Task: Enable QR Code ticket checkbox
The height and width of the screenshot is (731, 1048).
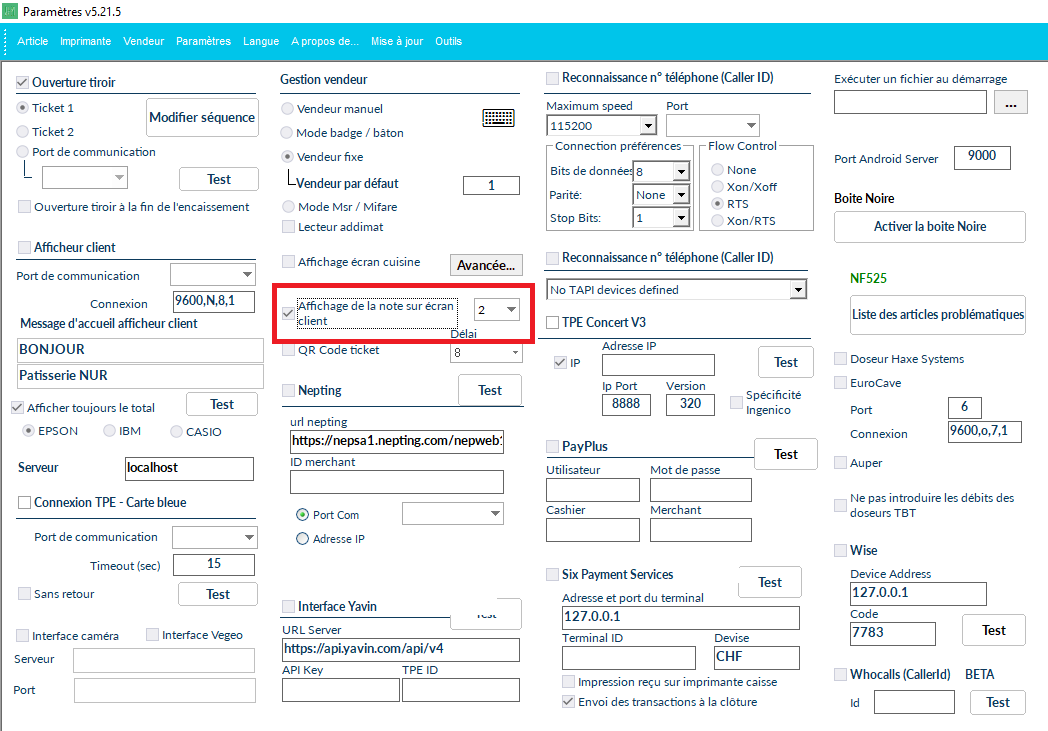Action: point(289,350)
